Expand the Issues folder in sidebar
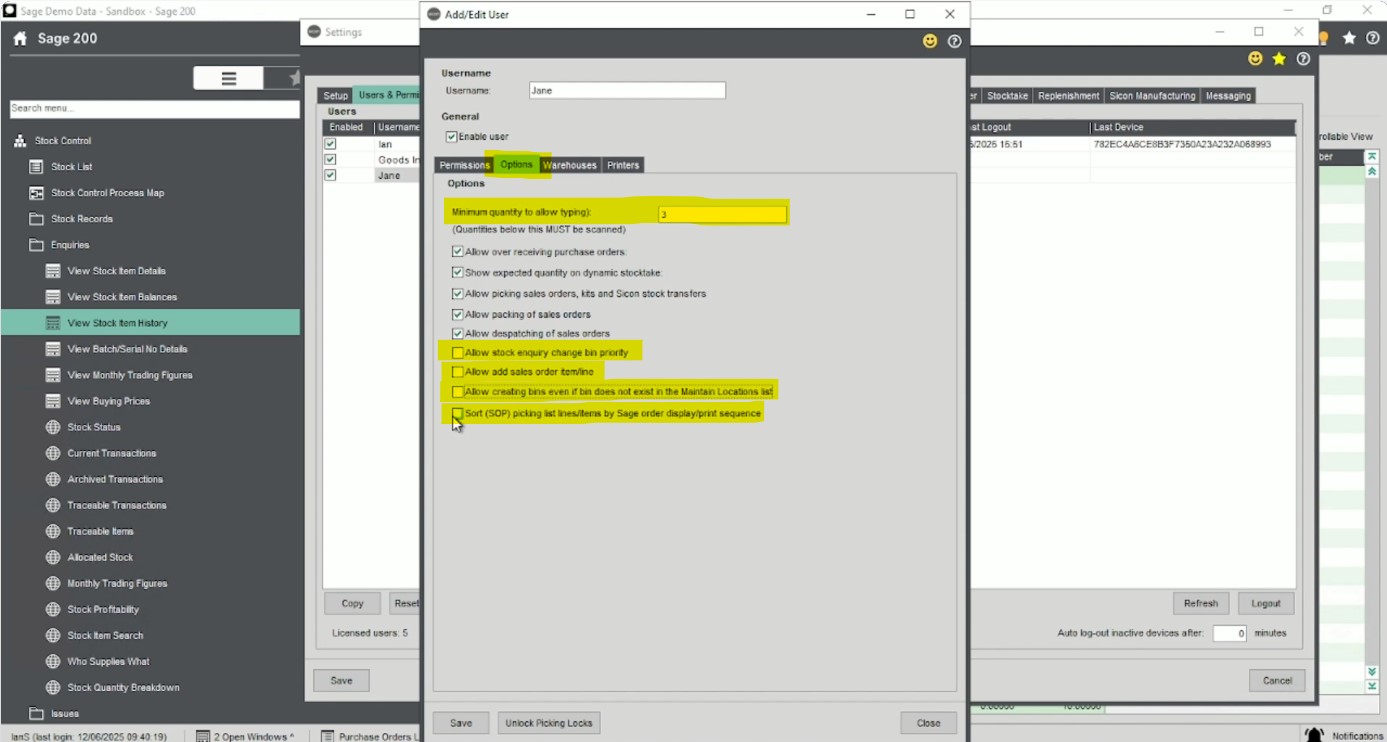1387x742 pixels. point(37,713)
